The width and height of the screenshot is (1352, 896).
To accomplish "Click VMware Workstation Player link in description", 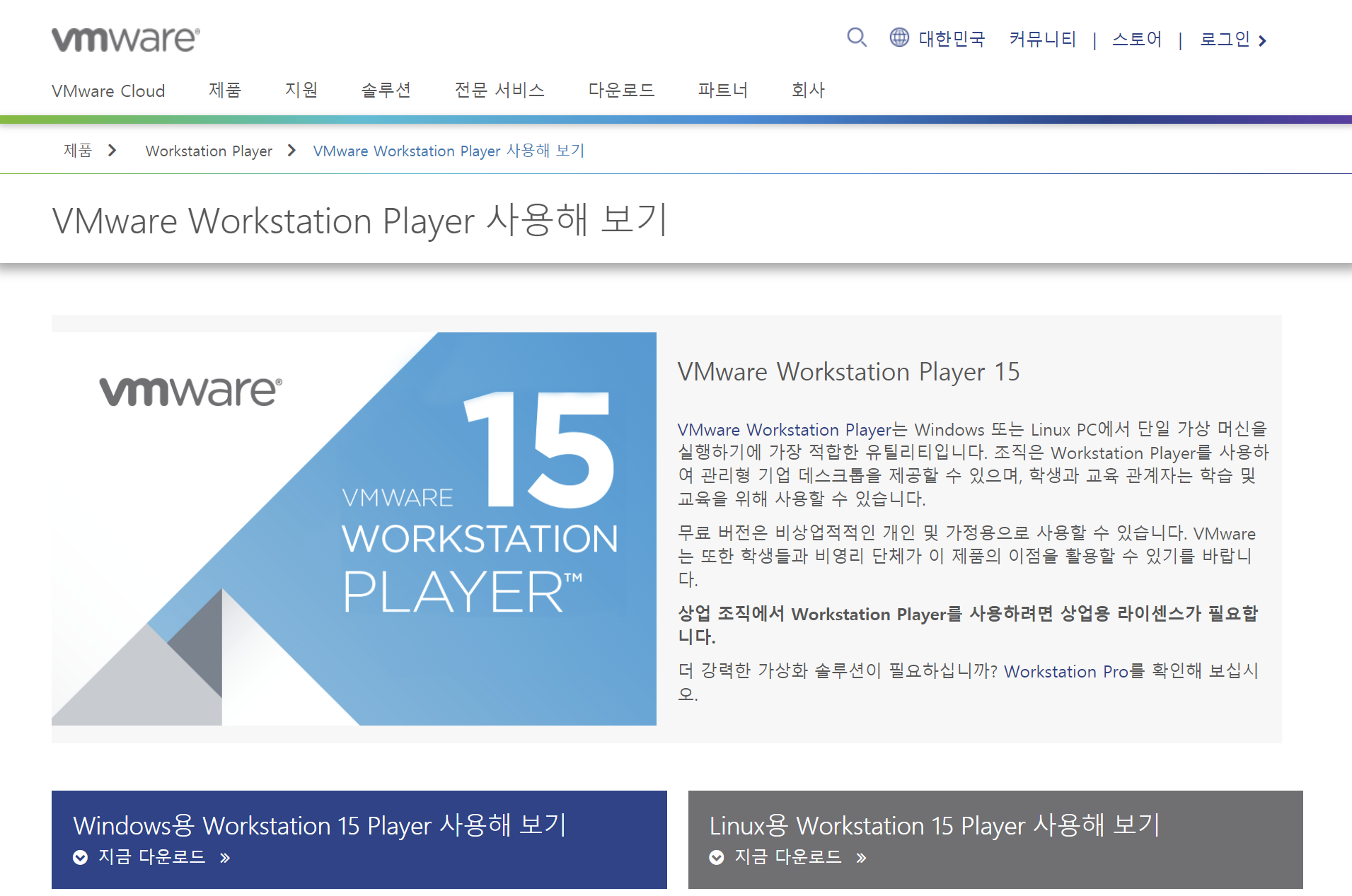I will (x=785, y=430).
